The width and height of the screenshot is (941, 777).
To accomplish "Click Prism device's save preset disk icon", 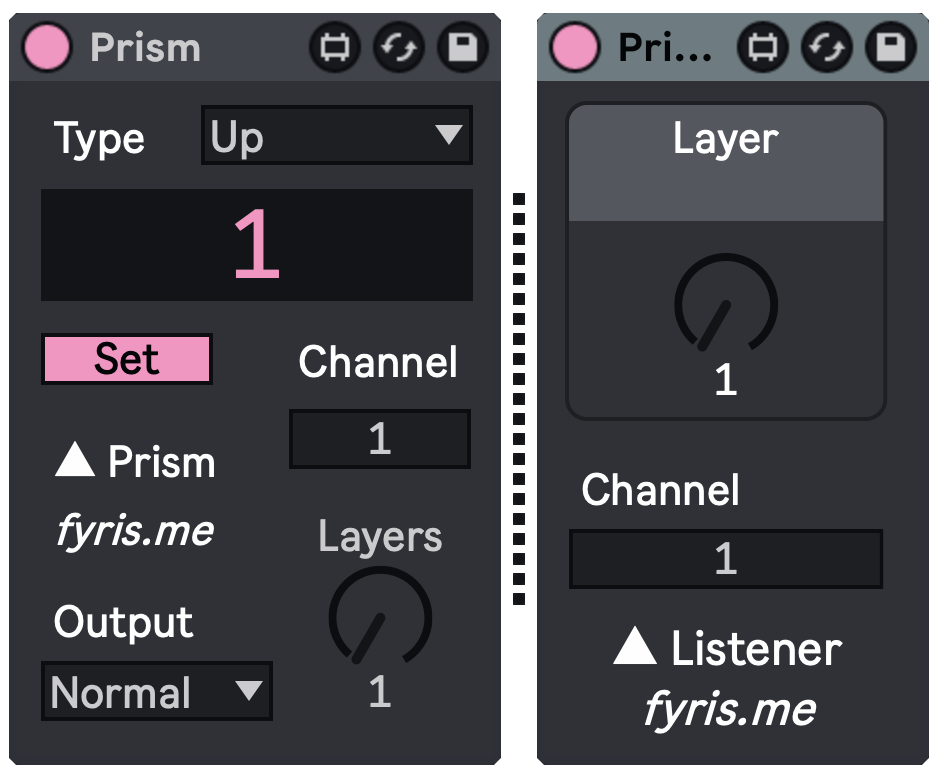I will click(x=462, y=47).
